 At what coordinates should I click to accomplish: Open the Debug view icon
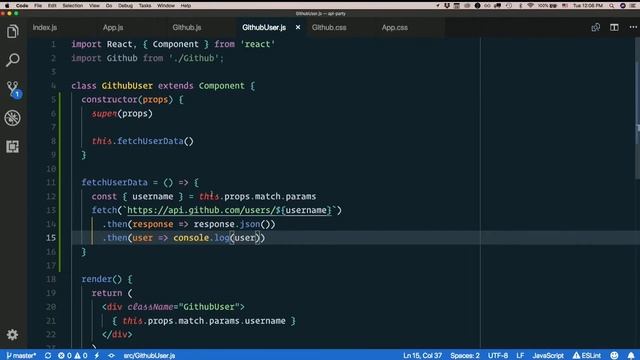13,118
